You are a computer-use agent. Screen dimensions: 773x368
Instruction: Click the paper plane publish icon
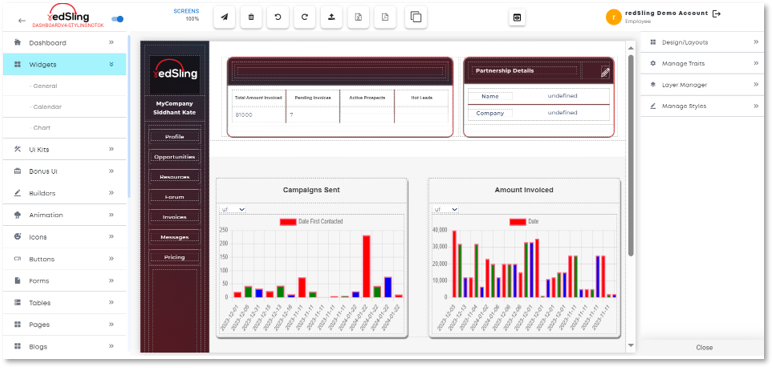(x=224, y=17)
